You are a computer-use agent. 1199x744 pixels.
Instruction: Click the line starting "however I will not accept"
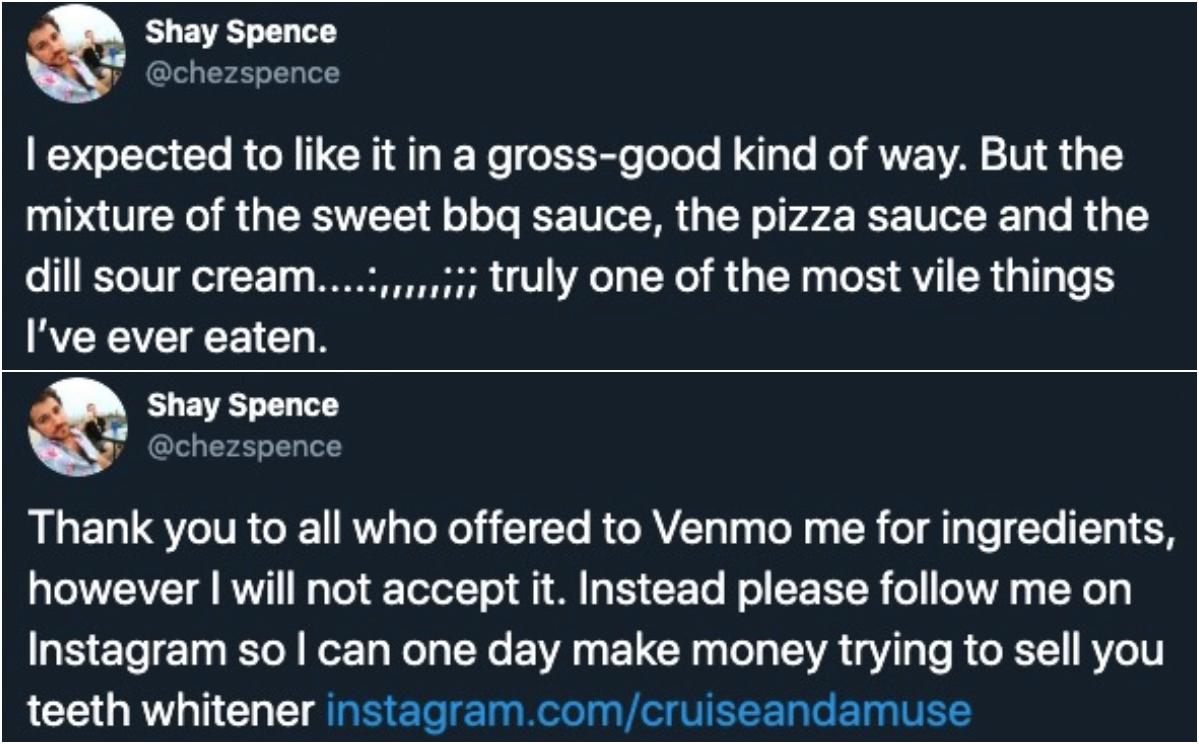coord(580,590)
